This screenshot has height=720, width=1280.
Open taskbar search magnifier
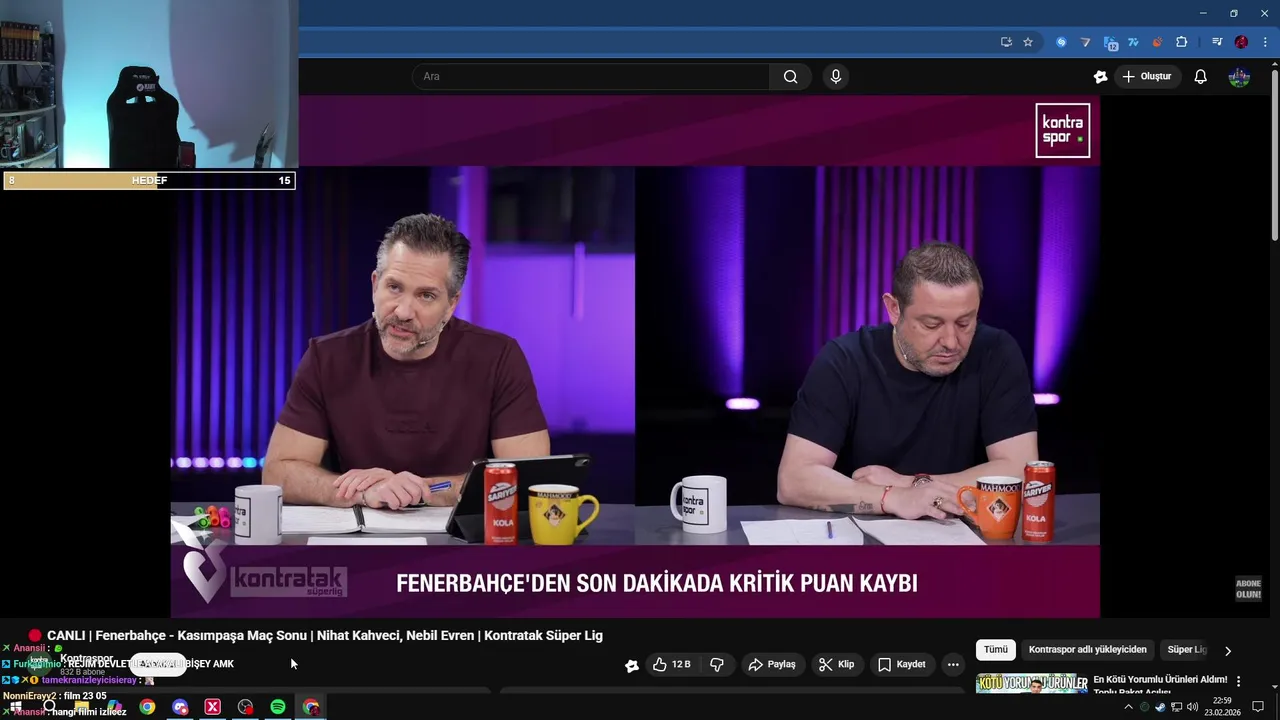49,707
